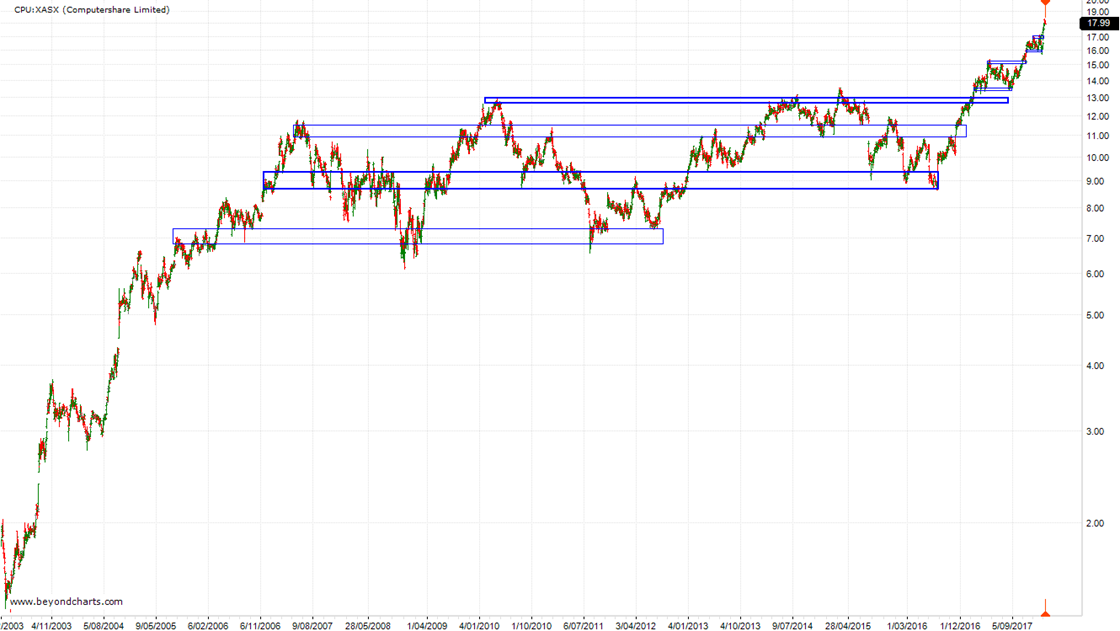Image resolution: width=1120 pixels, height=631 pixels.
Task: Select the small blue rectangle near 15.00
Action: coord(1005,63)
